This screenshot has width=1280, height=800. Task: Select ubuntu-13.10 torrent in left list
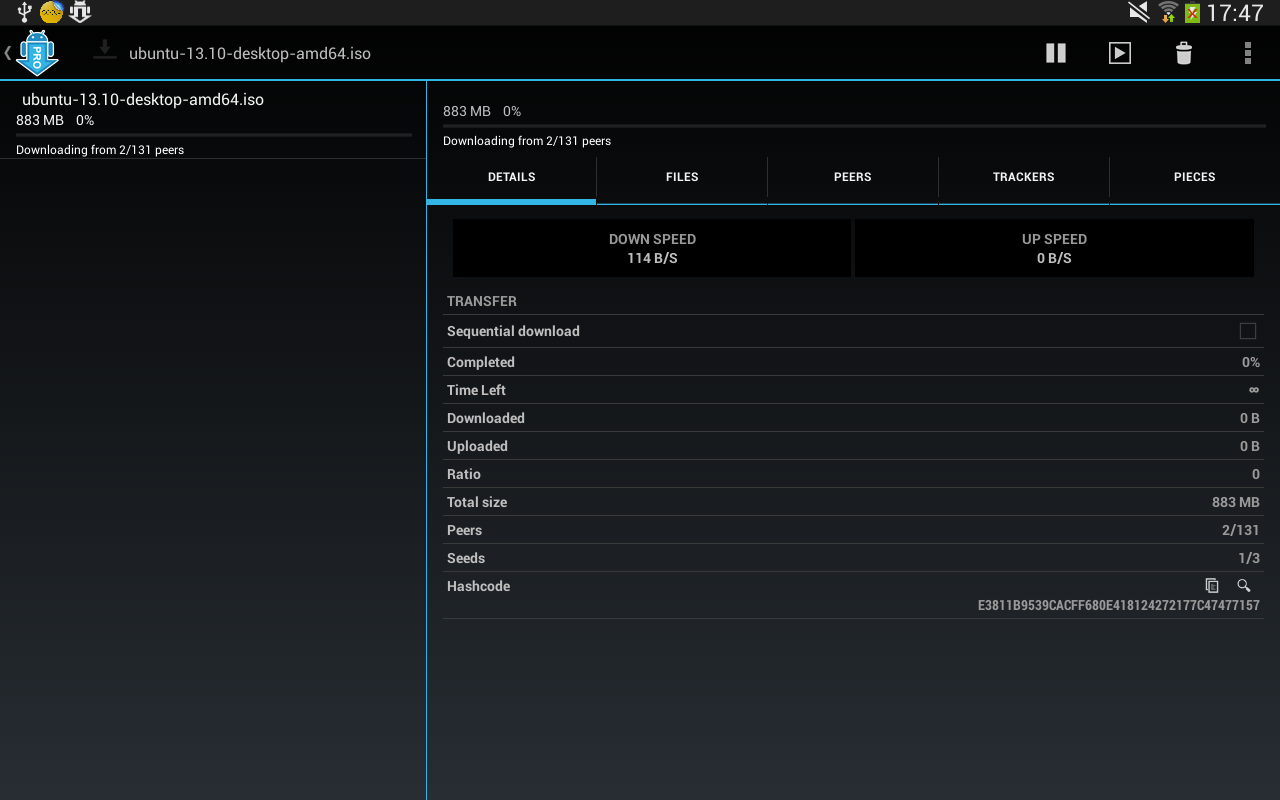tap(143, 100)
